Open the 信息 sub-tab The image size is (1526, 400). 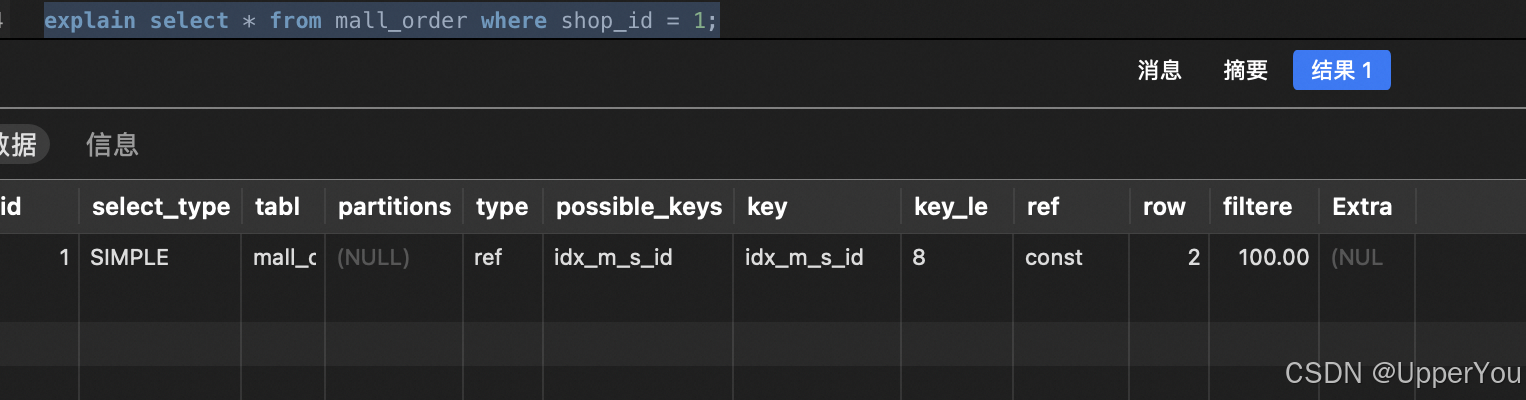tap(112, 144)
